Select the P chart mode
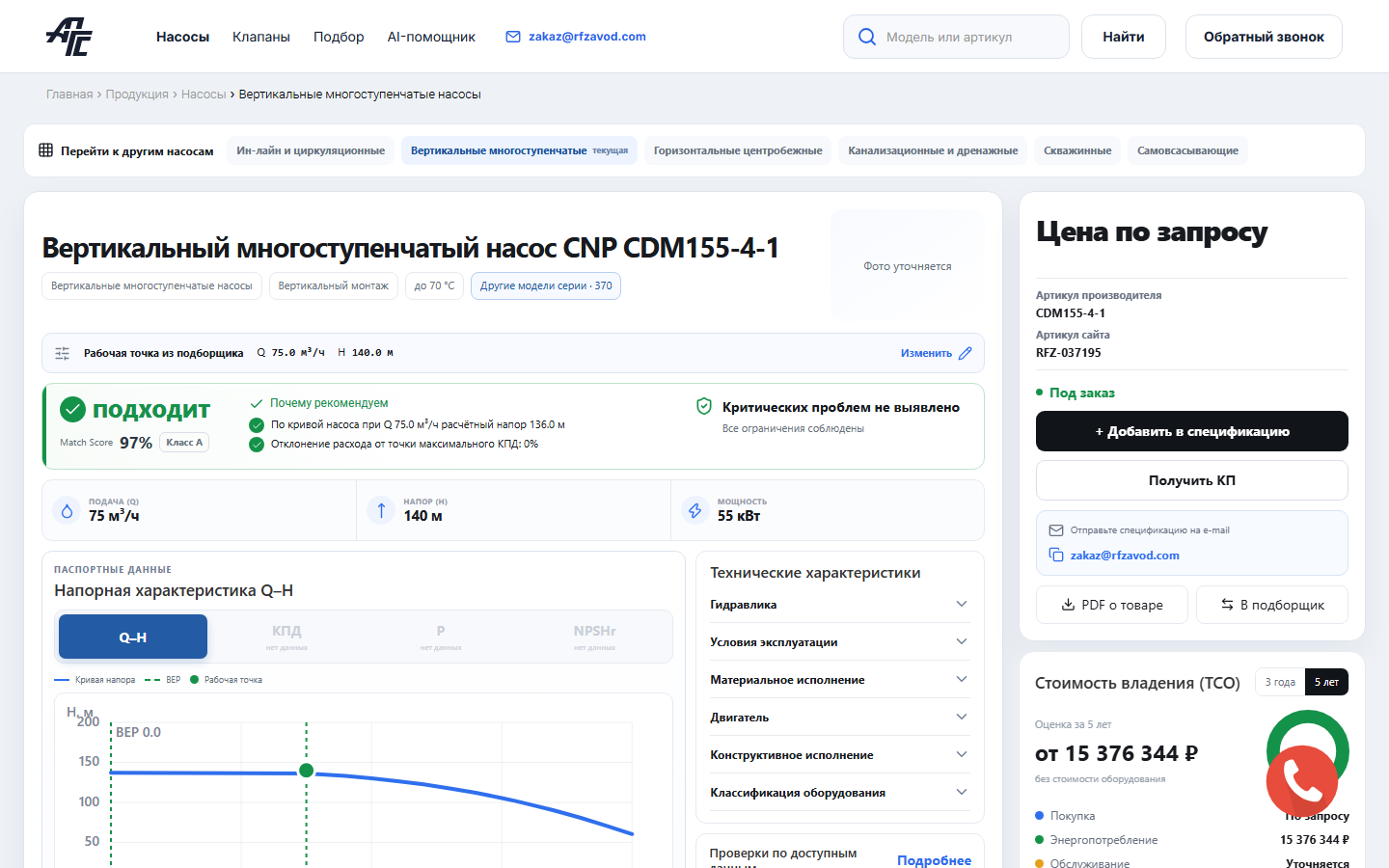Viewport: 1389px width, 868px height. point(441,637)
